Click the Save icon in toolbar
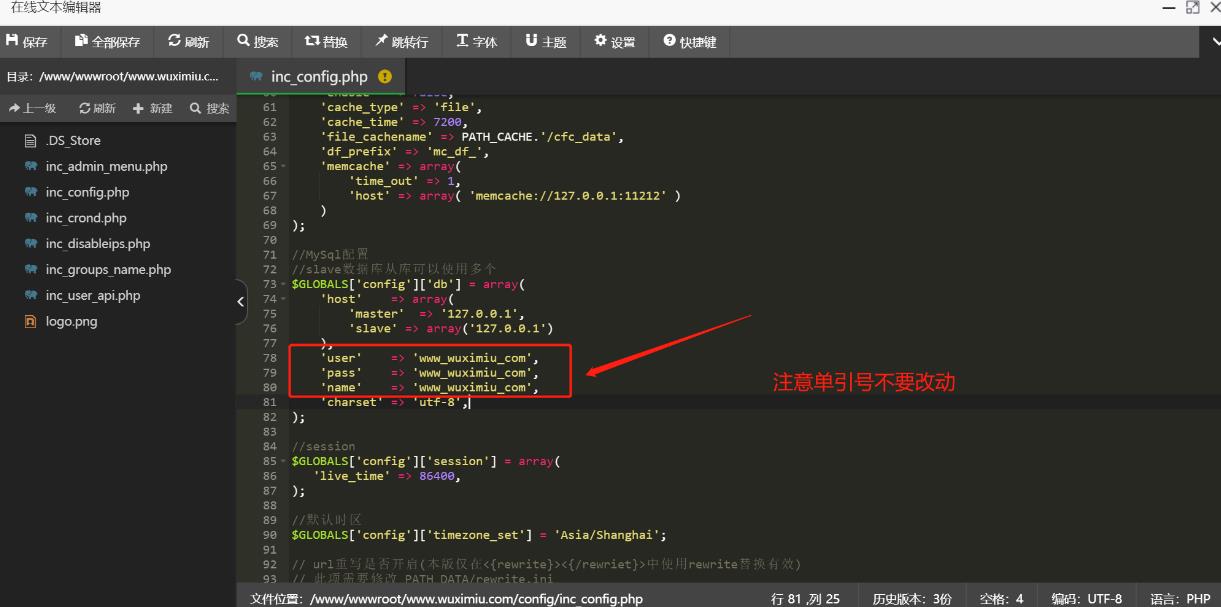 point(13,42)
